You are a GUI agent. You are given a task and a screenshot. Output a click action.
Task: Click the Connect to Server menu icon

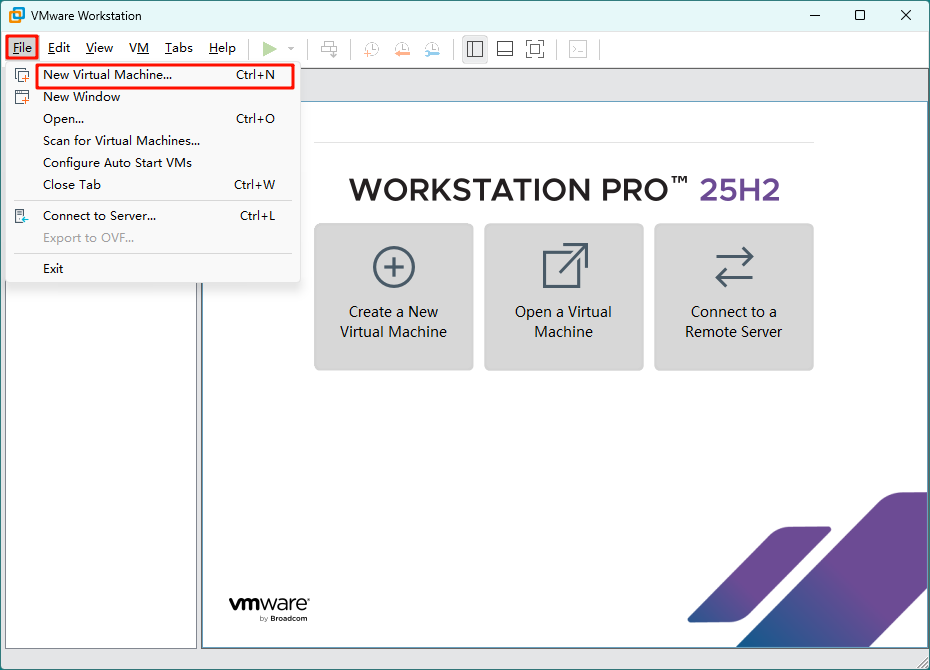pos(21,216)
